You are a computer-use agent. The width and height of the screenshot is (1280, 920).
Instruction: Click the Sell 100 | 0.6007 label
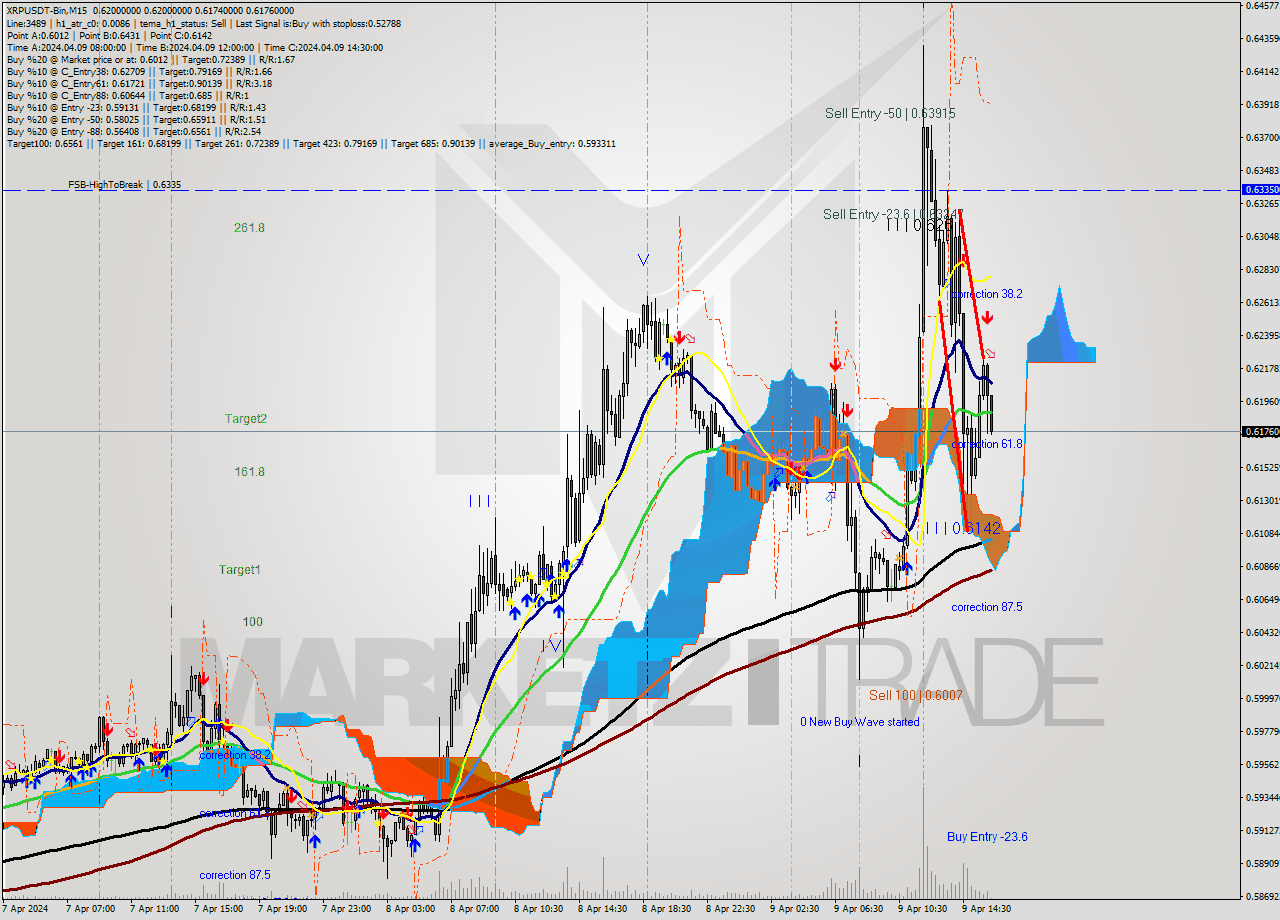pos(915,695)
